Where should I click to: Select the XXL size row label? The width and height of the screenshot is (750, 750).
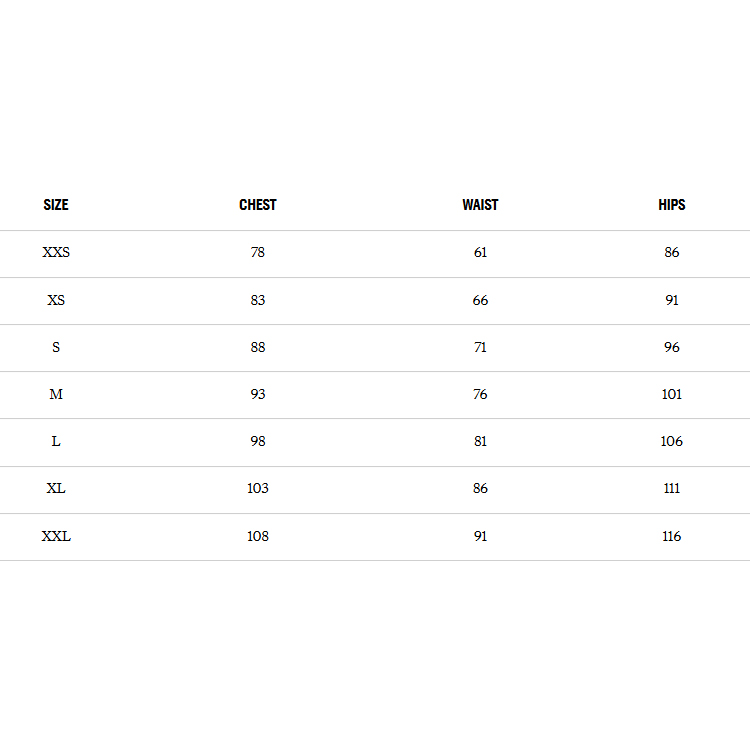coord(56,536)
